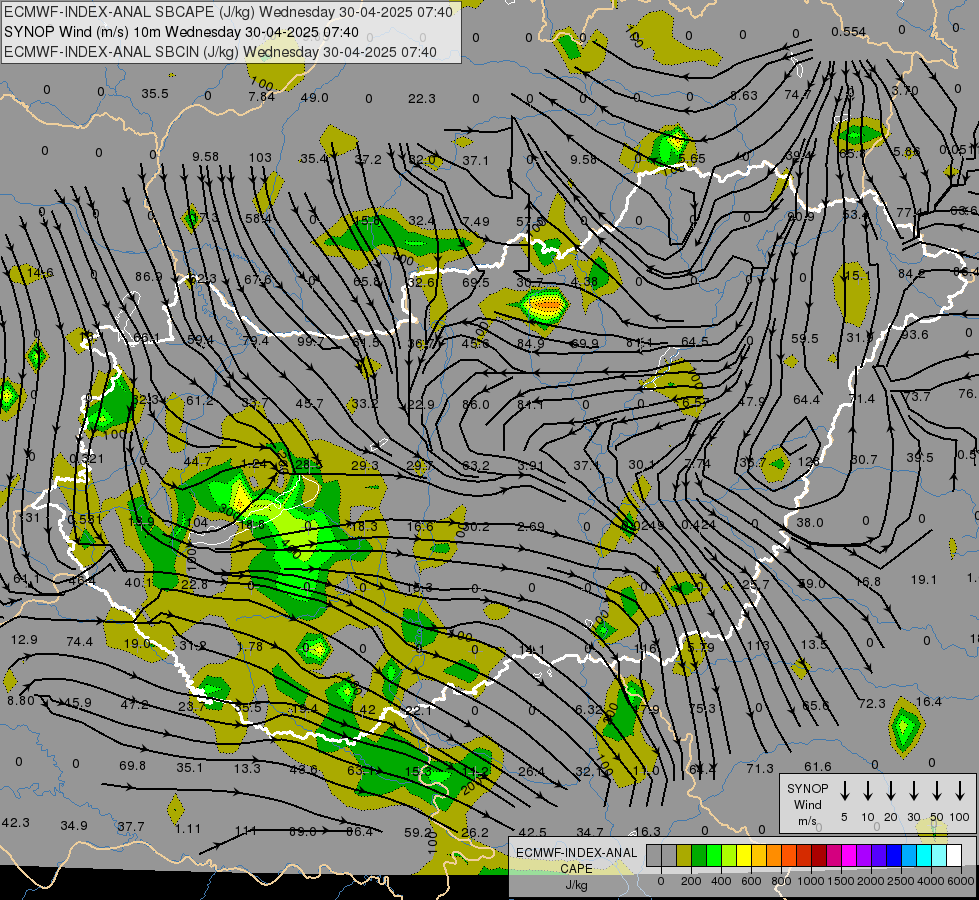Click the 6000 tick label on CAPE scale
The height and width of the screenshot is (900, 979).
pos(961,881)
